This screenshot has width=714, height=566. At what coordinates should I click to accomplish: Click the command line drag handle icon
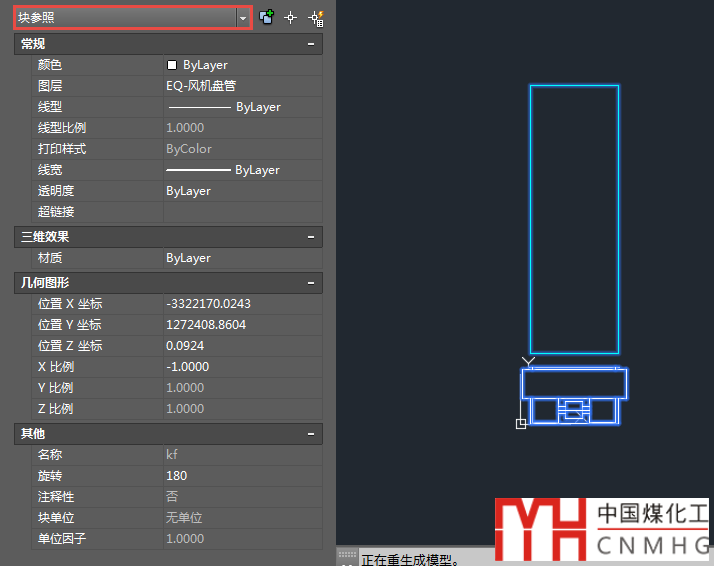pyautogui.click(x=347, y=555)
